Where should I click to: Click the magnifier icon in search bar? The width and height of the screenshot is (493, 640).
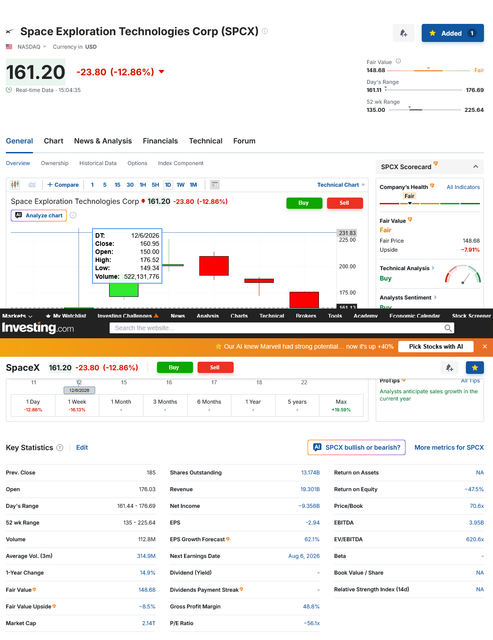(x=448, y=328)
